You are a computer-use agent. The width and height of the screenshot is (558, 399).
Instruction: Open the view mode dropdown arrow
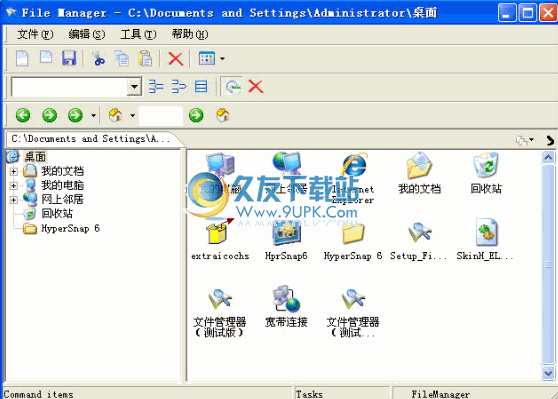(222, 58)
